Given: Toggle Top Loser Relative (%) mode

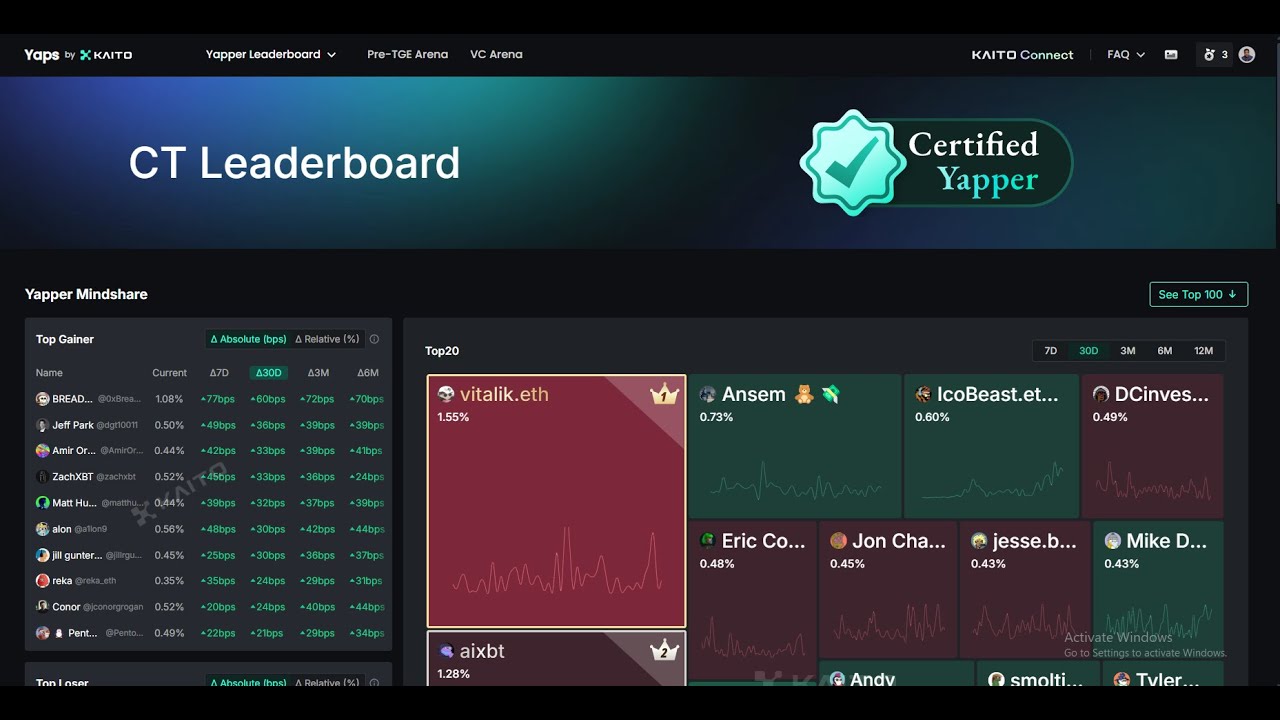Looking at the screenshot, I should [327, 683].
